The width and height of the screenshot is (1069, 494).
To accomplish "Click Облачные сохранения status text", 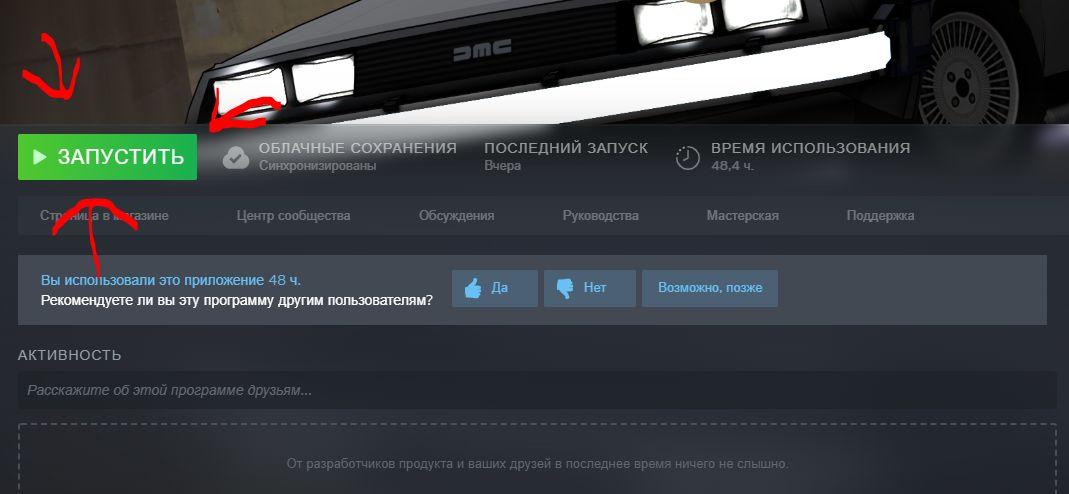I will 358,156.
